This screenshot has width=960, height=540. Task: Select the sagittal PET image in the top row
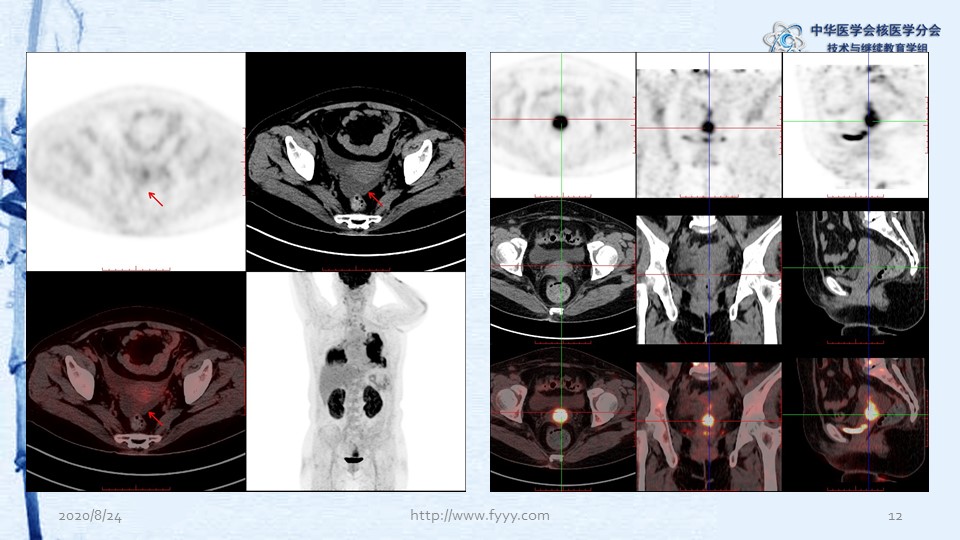pyautogui.click(x=855, y=125)
